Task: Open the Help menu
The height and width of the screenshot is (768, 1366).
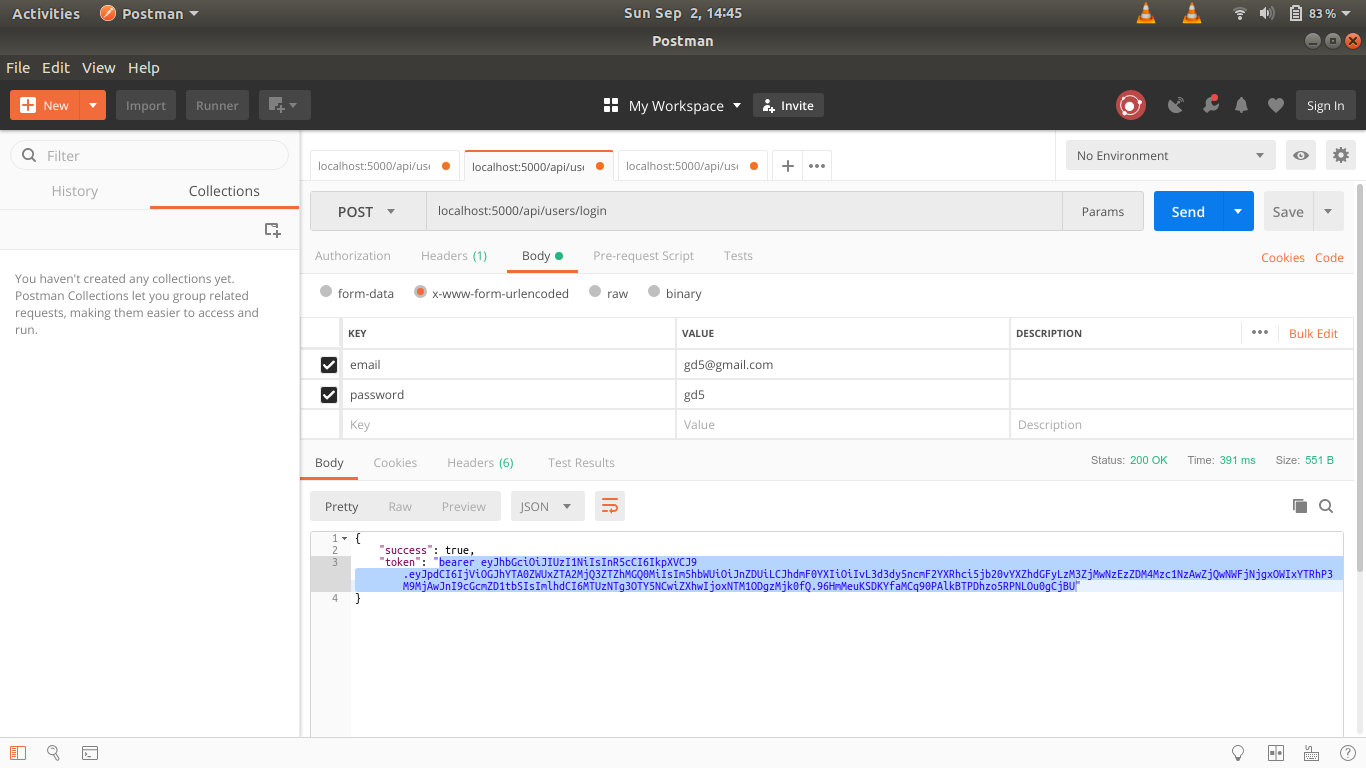Action: pyautogui.click(x=144, y=67)
